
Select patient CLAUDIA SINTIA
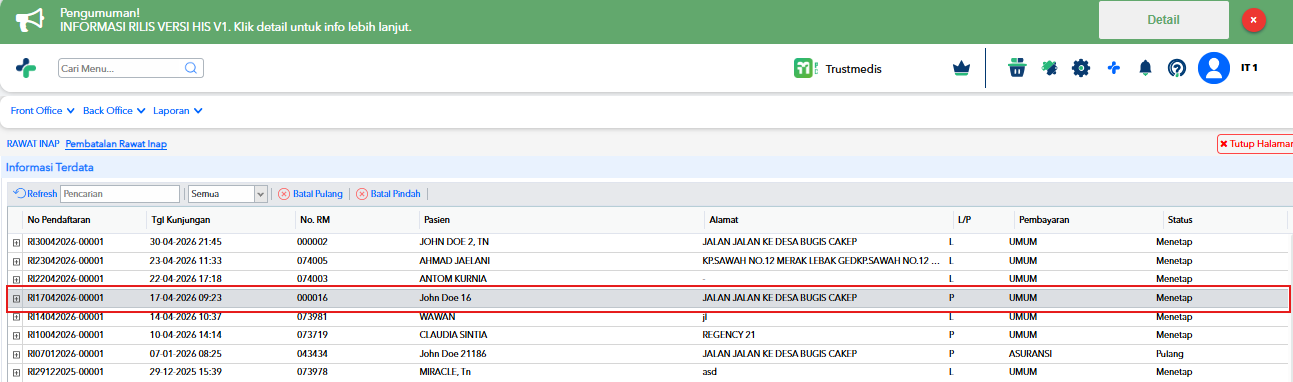tap(453, 335)
